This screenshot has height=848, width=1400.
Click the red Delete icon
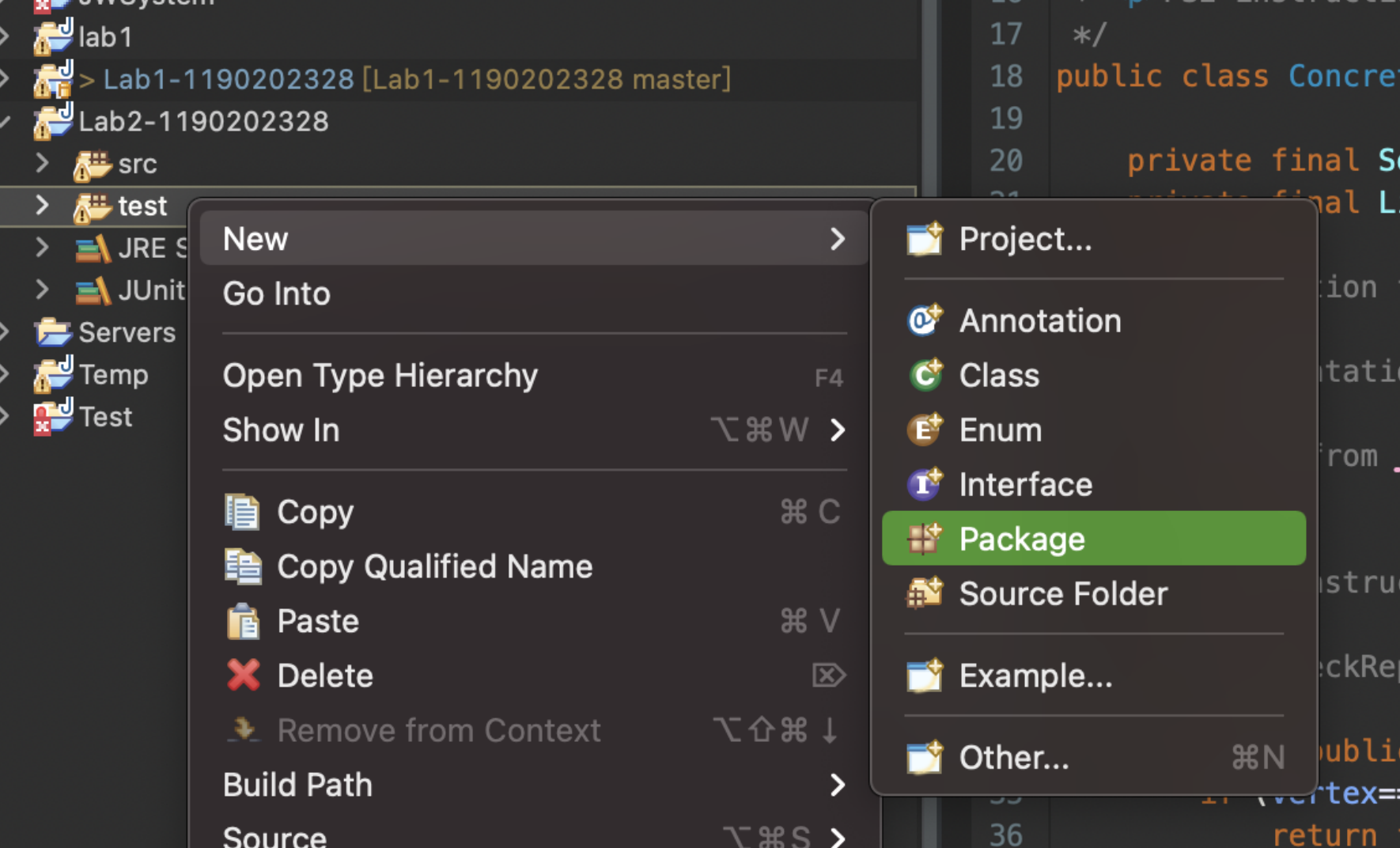(x=244, y=675)
